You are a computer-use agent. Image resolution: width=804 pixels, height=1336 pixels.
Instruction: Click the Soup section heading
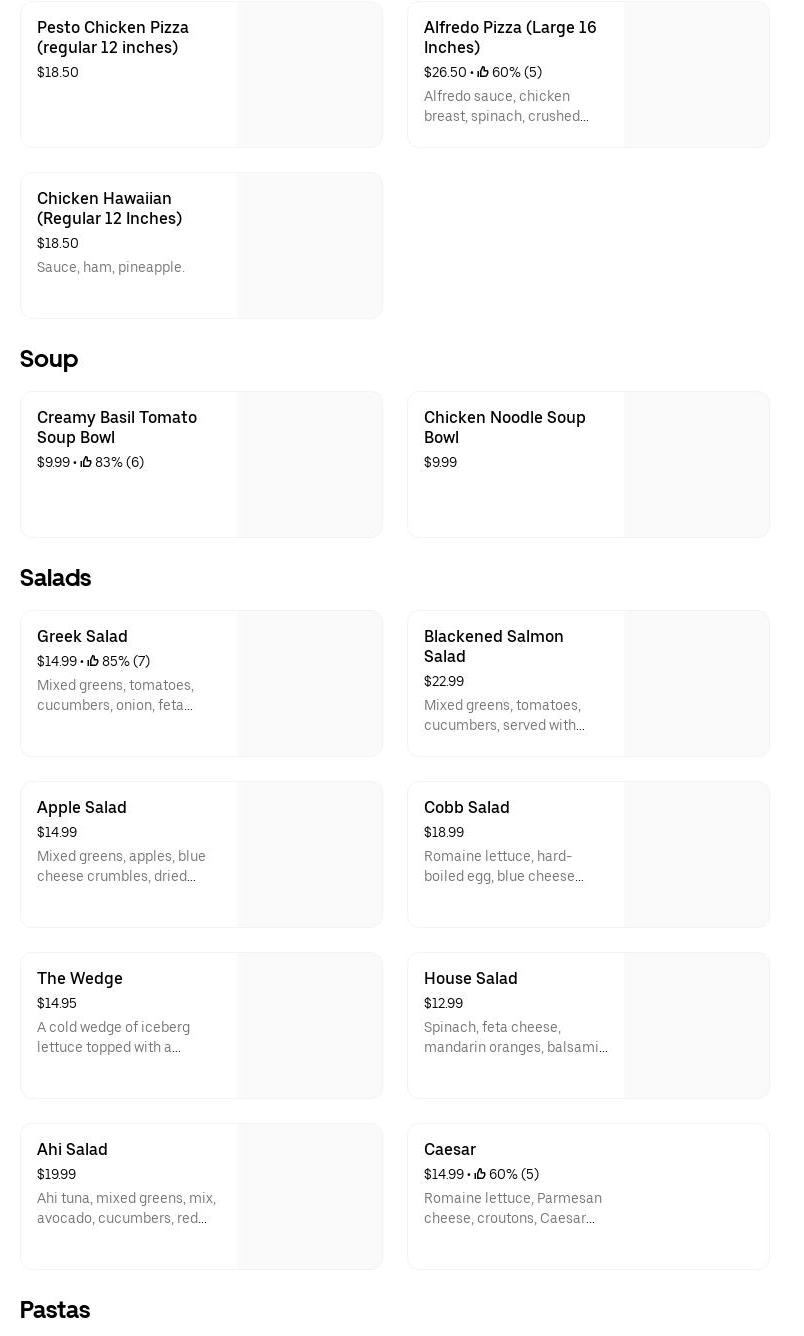click(49, 359)
